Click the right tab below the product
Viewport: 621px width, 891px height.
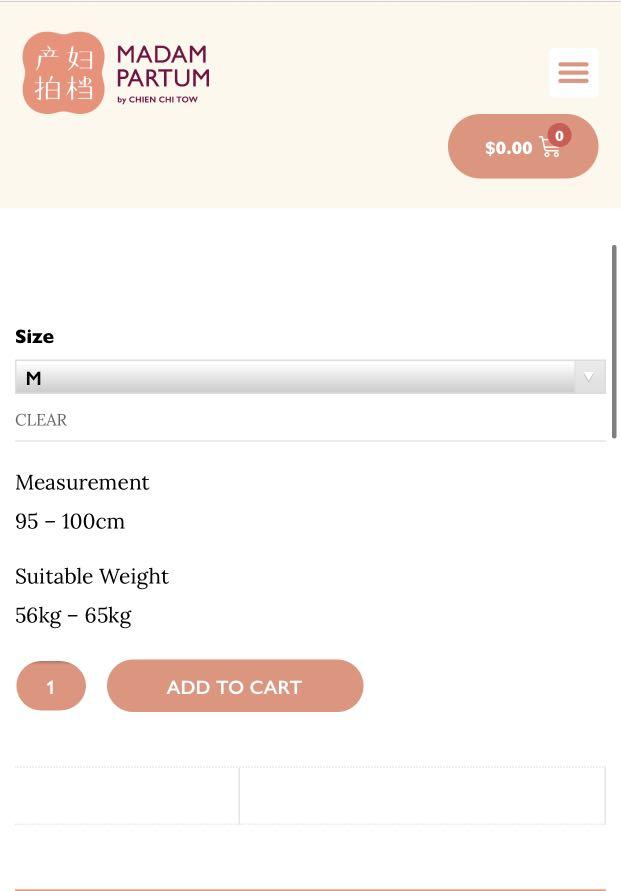pyautogui.click(x=422, y=796)
